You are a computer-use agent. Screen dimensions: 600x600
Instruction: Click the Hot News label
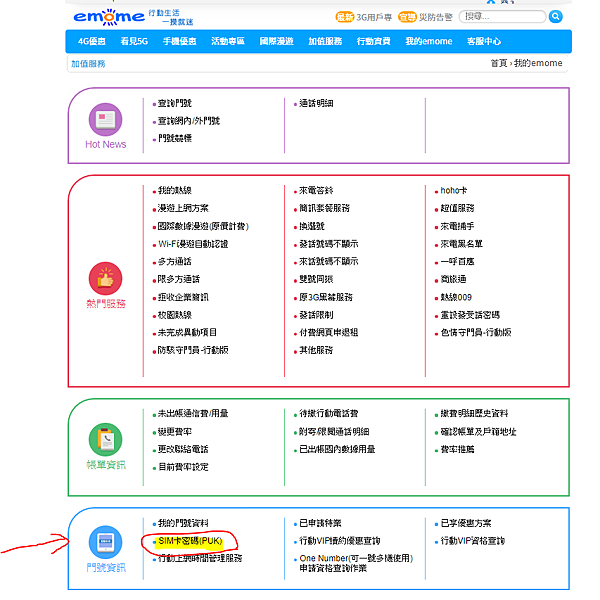(106, 144)
